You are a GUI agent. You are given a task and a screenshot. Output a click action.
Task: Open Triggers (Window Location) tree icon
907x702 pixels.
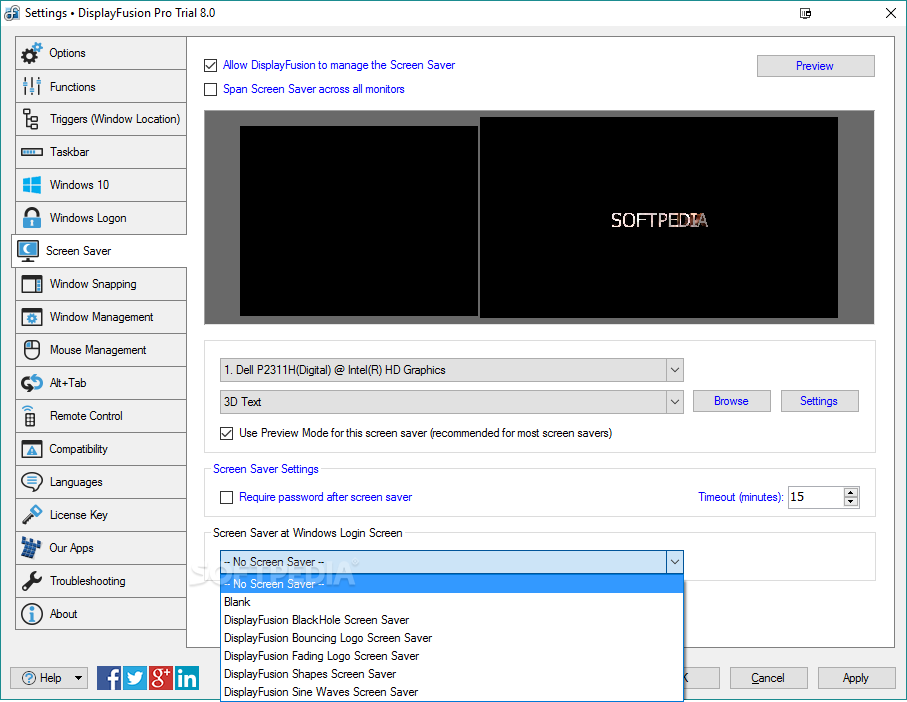(x=31, y=119)
